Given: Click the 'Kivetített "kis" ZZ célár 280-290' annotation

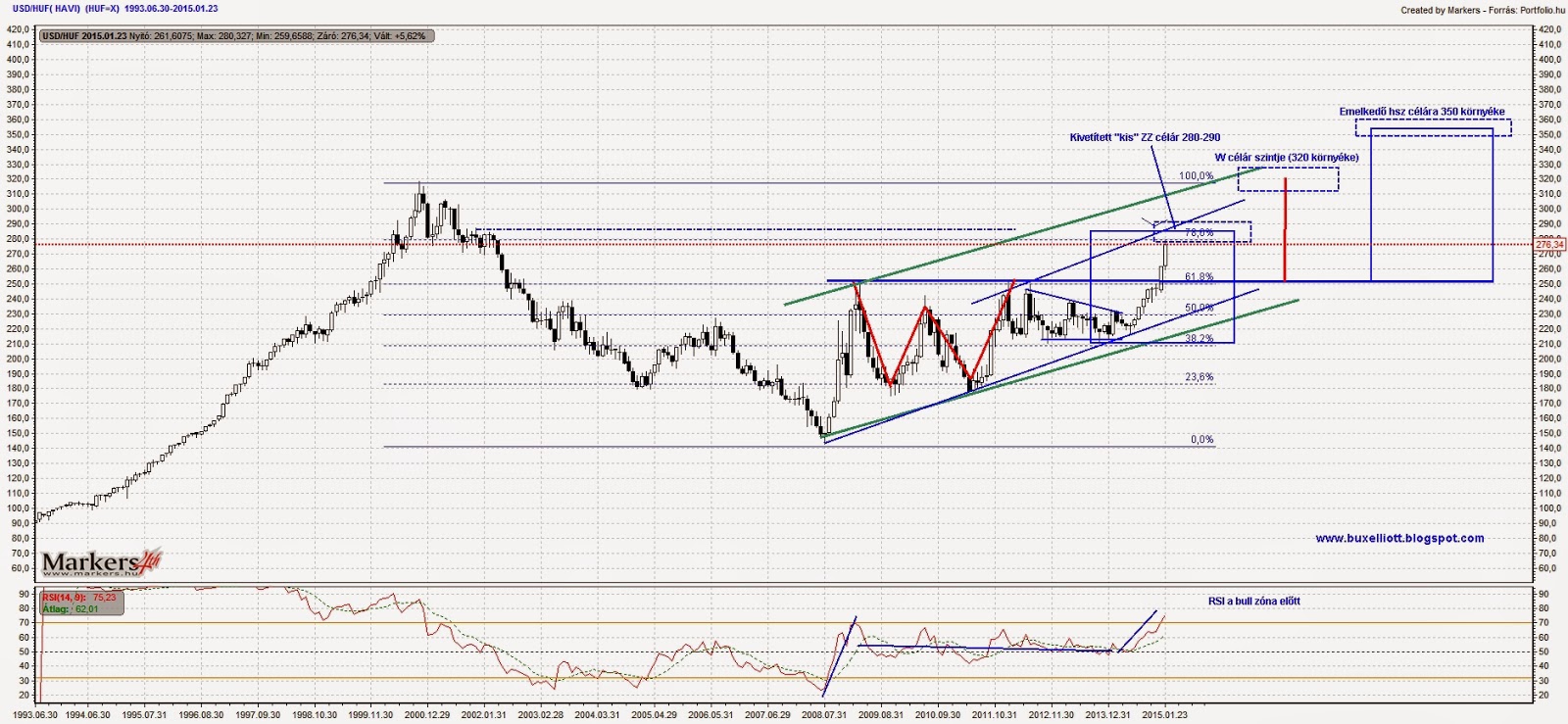Looking at the screenshot, I should click(1145, 137).
